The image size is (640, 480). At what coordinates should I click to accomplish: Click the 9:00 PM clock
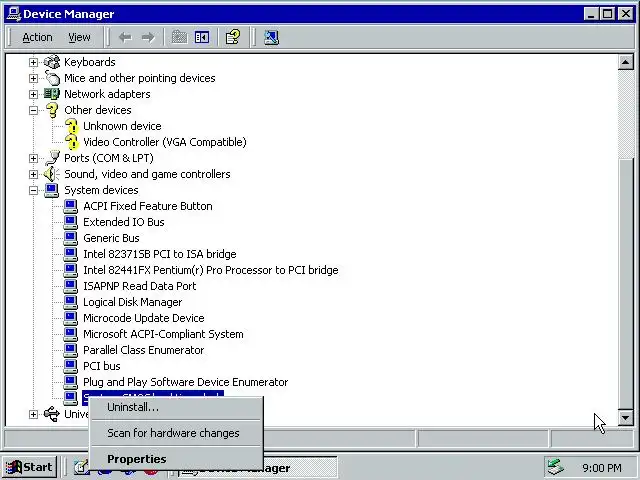pos(602,468)
